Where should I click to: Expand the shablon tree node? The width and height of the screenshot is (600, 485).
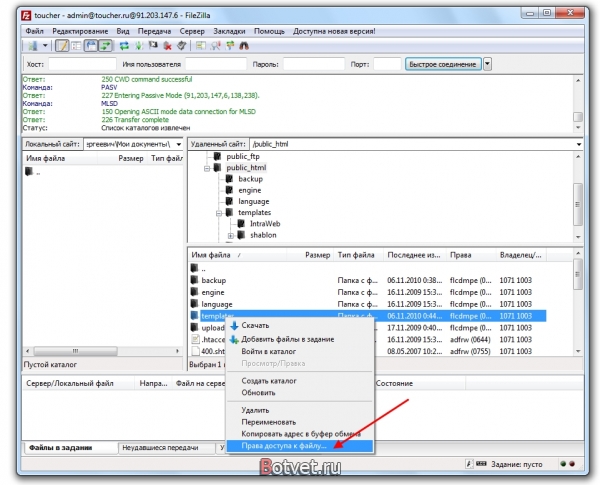point(231,235)
